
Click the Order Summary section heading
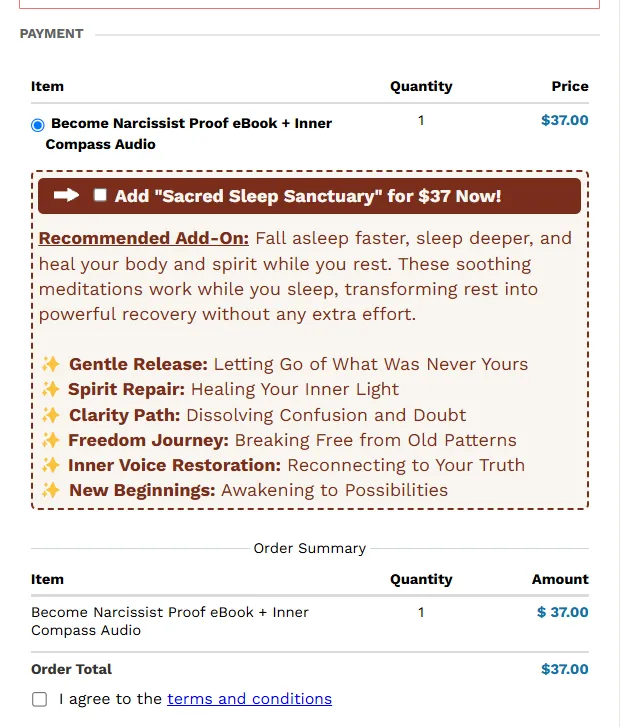310,548
